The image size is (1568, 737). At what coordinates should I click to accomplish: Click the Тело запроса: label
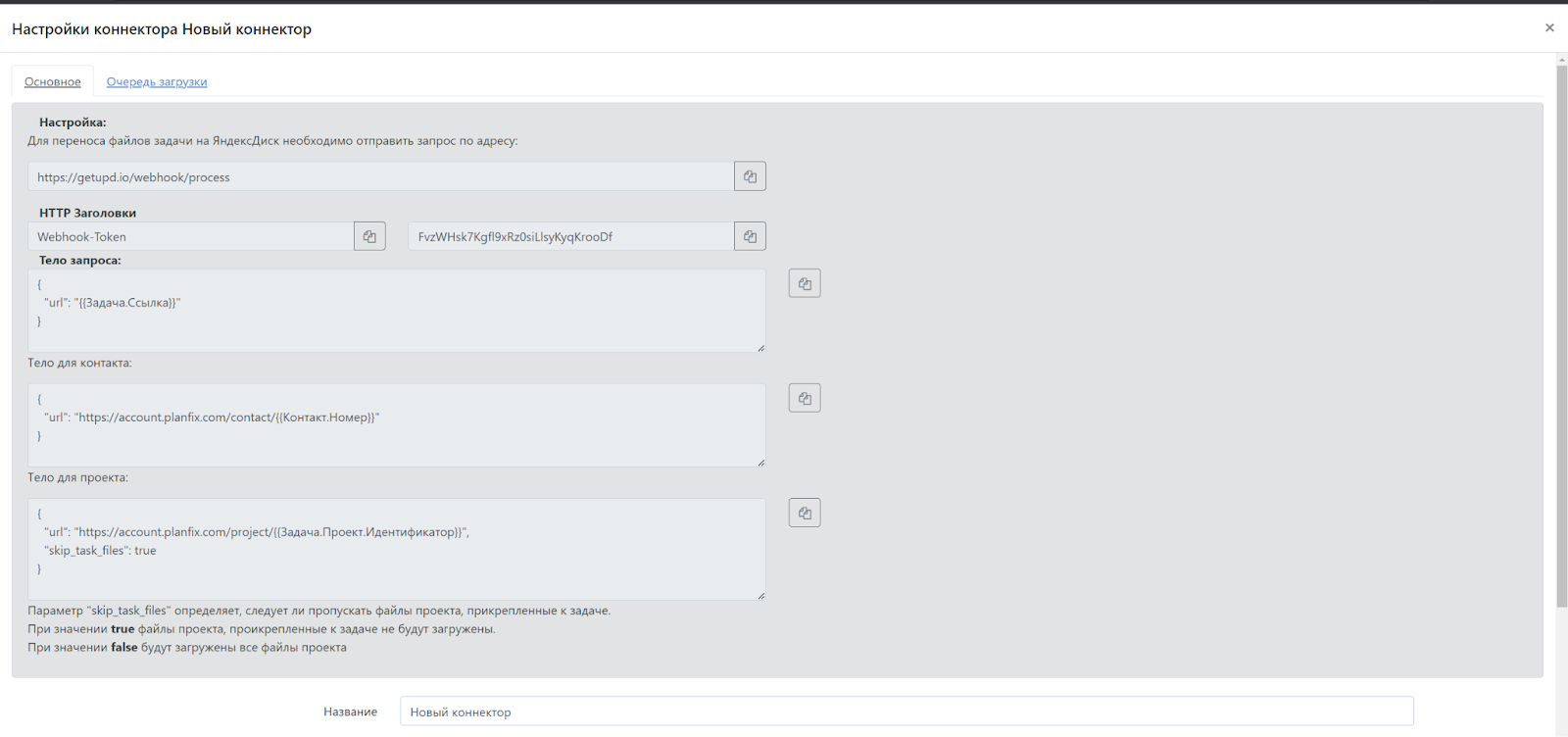click(80, 260)
